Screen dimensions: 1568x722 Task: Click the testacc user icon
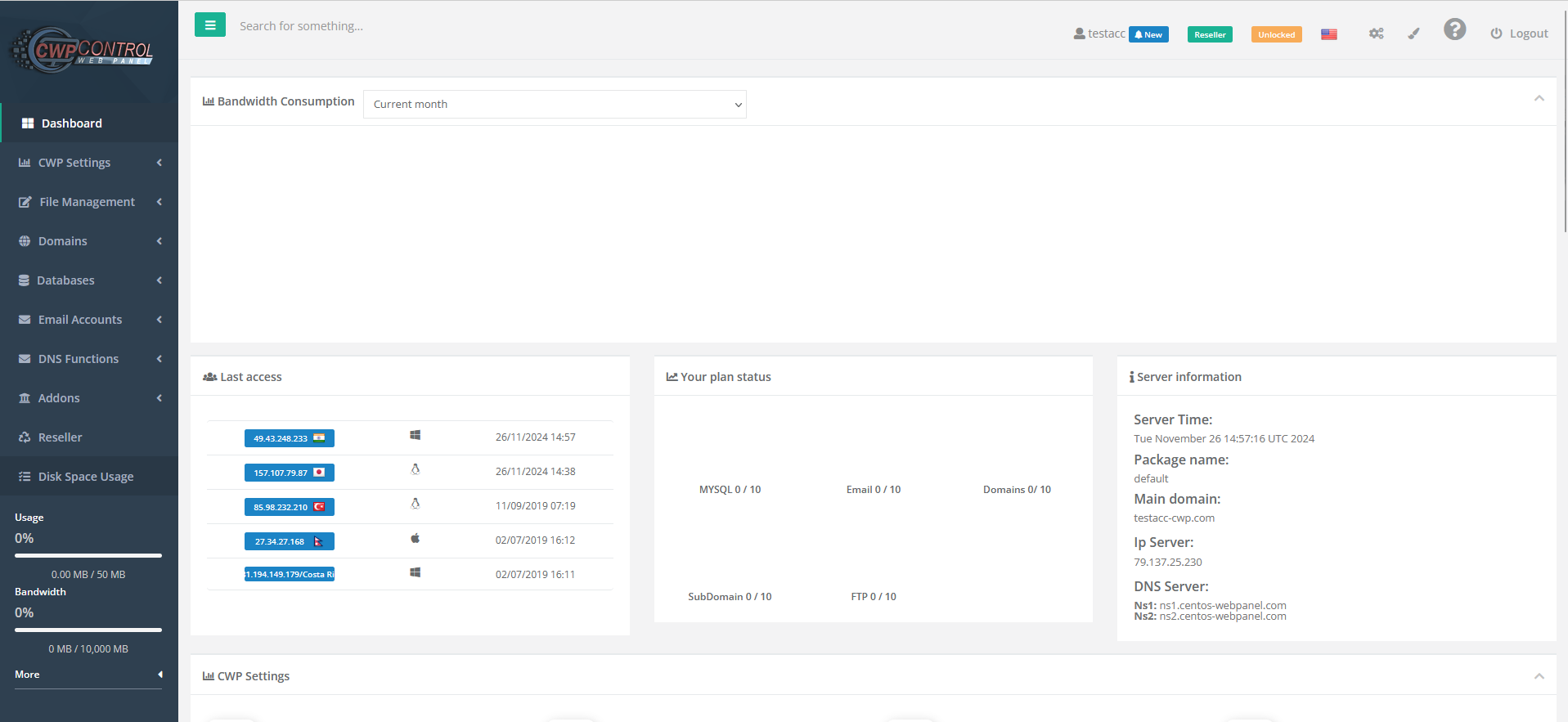[1079, 34]
